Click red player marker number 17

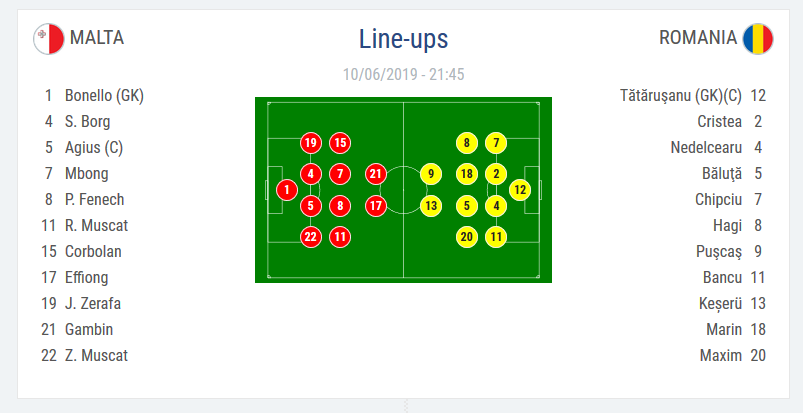[376, 206]
